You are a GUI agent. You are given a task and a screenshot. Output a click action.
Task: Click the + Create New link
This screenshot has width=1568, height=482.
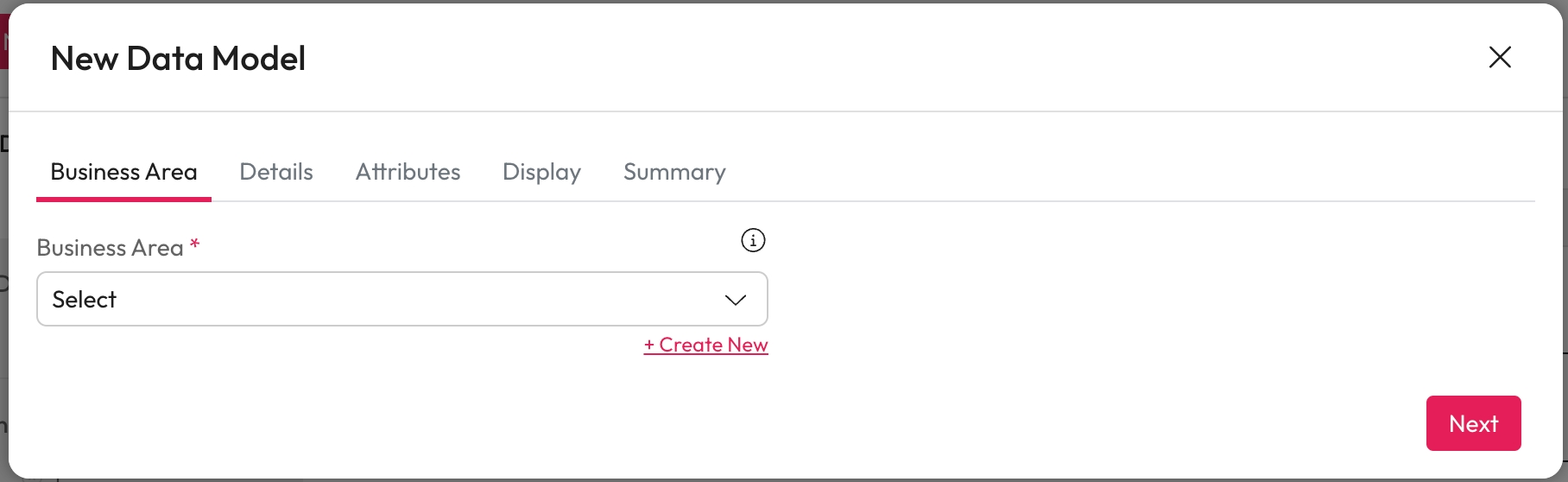click(705, 345)
